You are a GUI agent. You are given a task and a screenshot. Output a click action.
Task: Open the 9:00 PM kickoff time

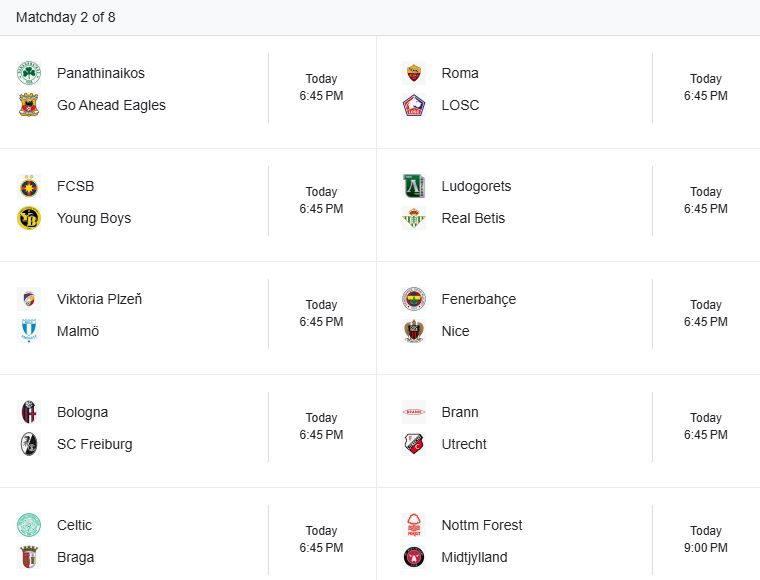(x=705, y=548)
